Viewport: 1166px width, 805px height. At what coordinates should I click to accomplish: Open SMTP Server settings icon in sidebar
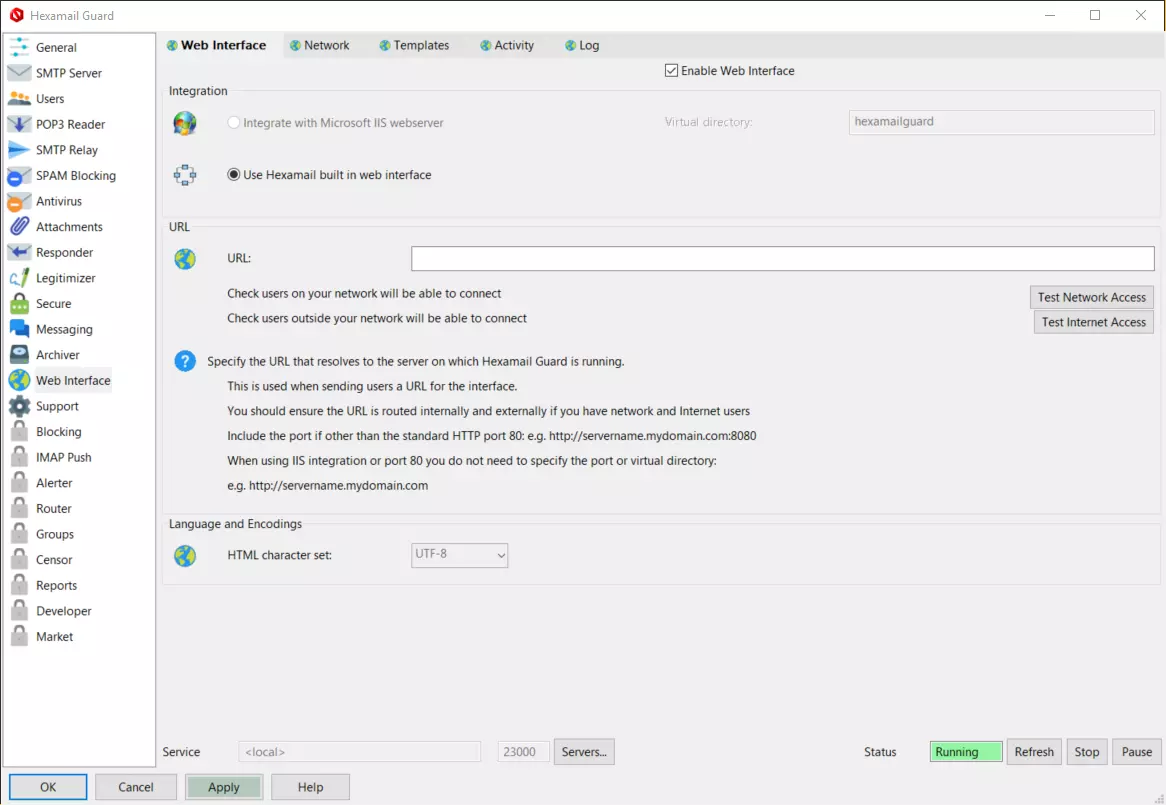(x=20, y=73)
